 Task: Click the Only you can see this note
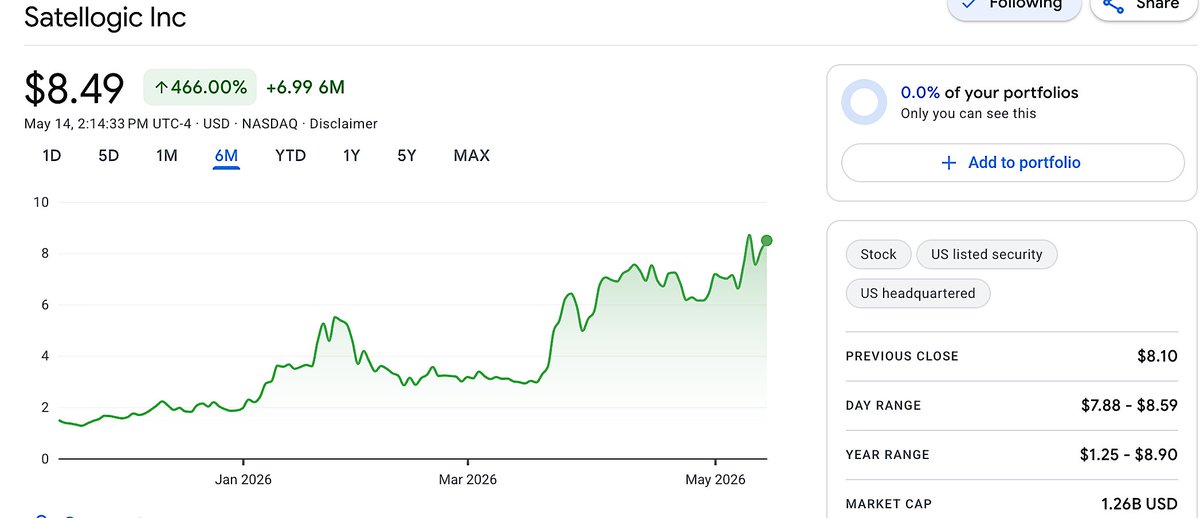(x=969, y=114)
